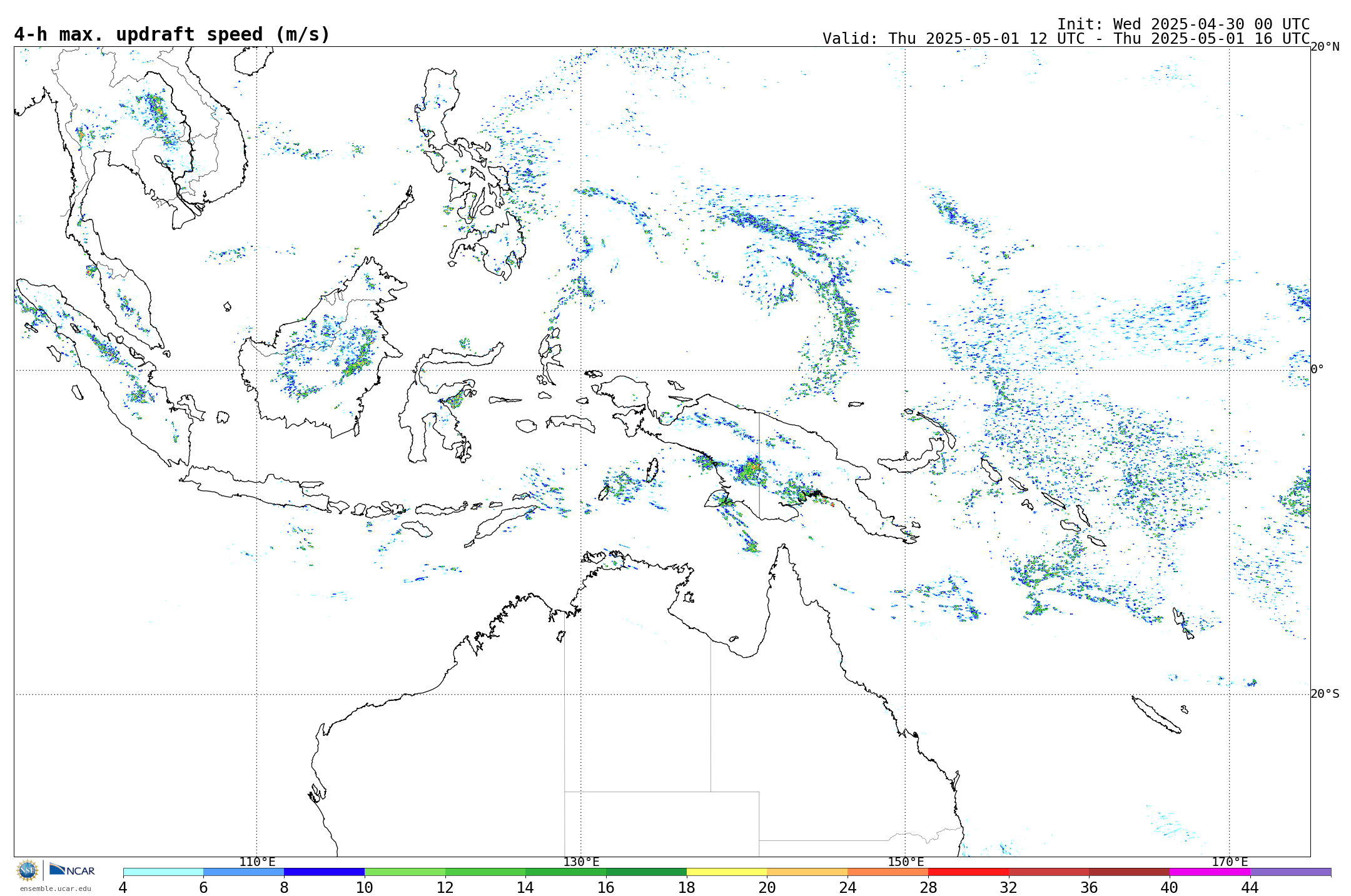Screen dimensions: 1351x896
Task: Select the light blue 6–8 m/s colorbar swatch
Action: [x=244, y=872]
